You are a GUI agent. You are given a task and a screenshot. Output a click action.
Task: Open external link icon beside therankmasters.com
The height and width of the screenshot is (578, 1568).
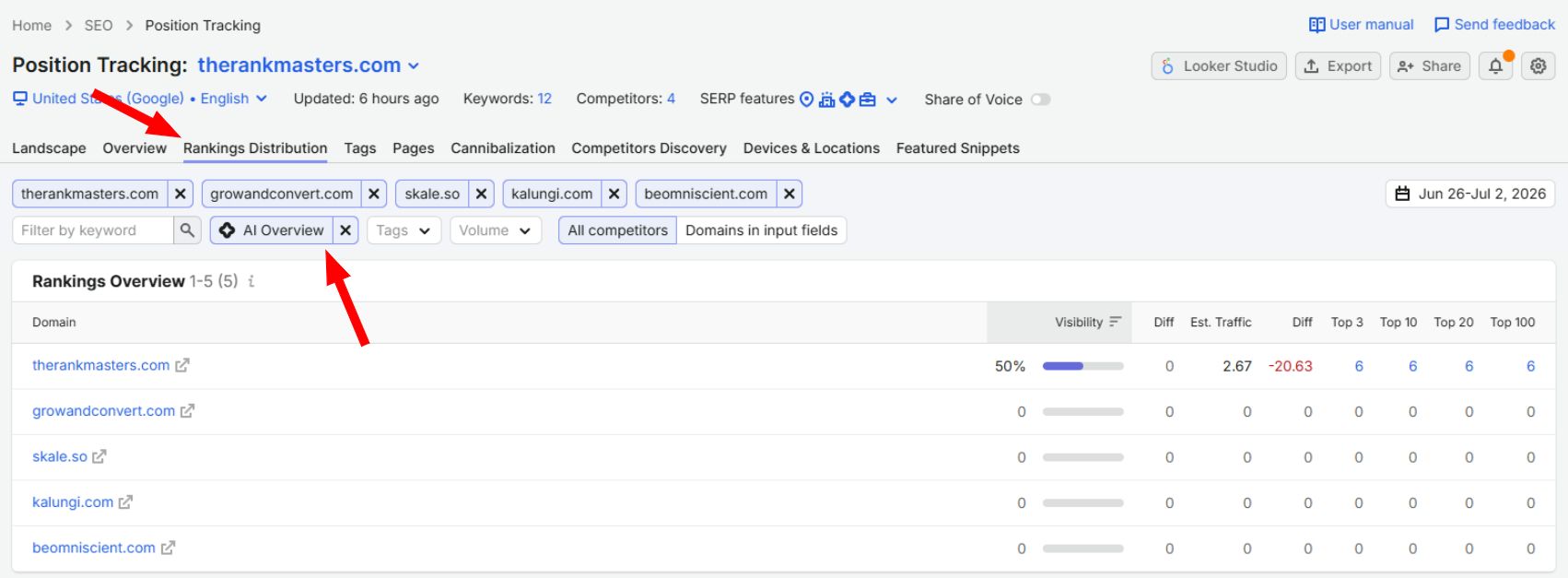[x=182, y=366]
